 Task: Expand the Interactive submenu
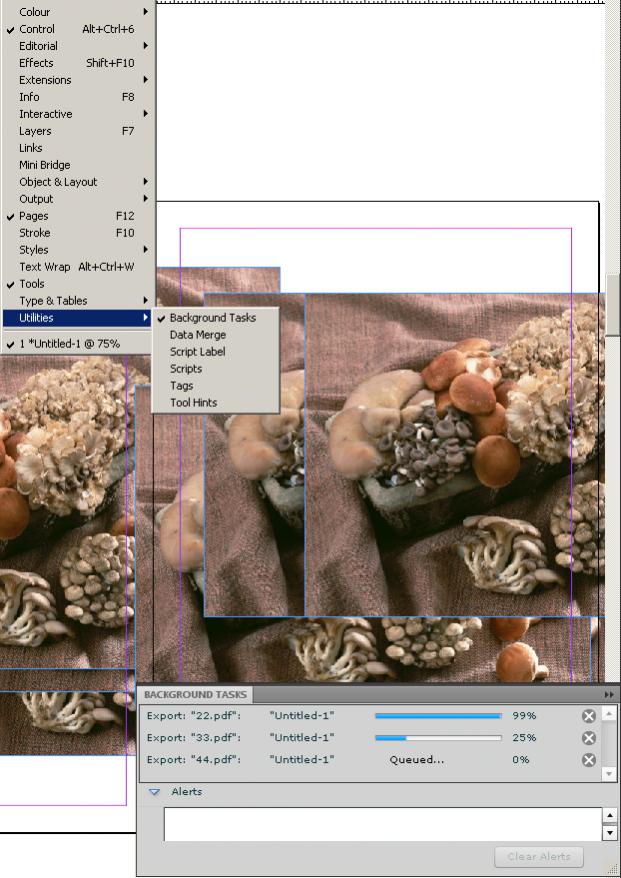(x=77, y=114)
